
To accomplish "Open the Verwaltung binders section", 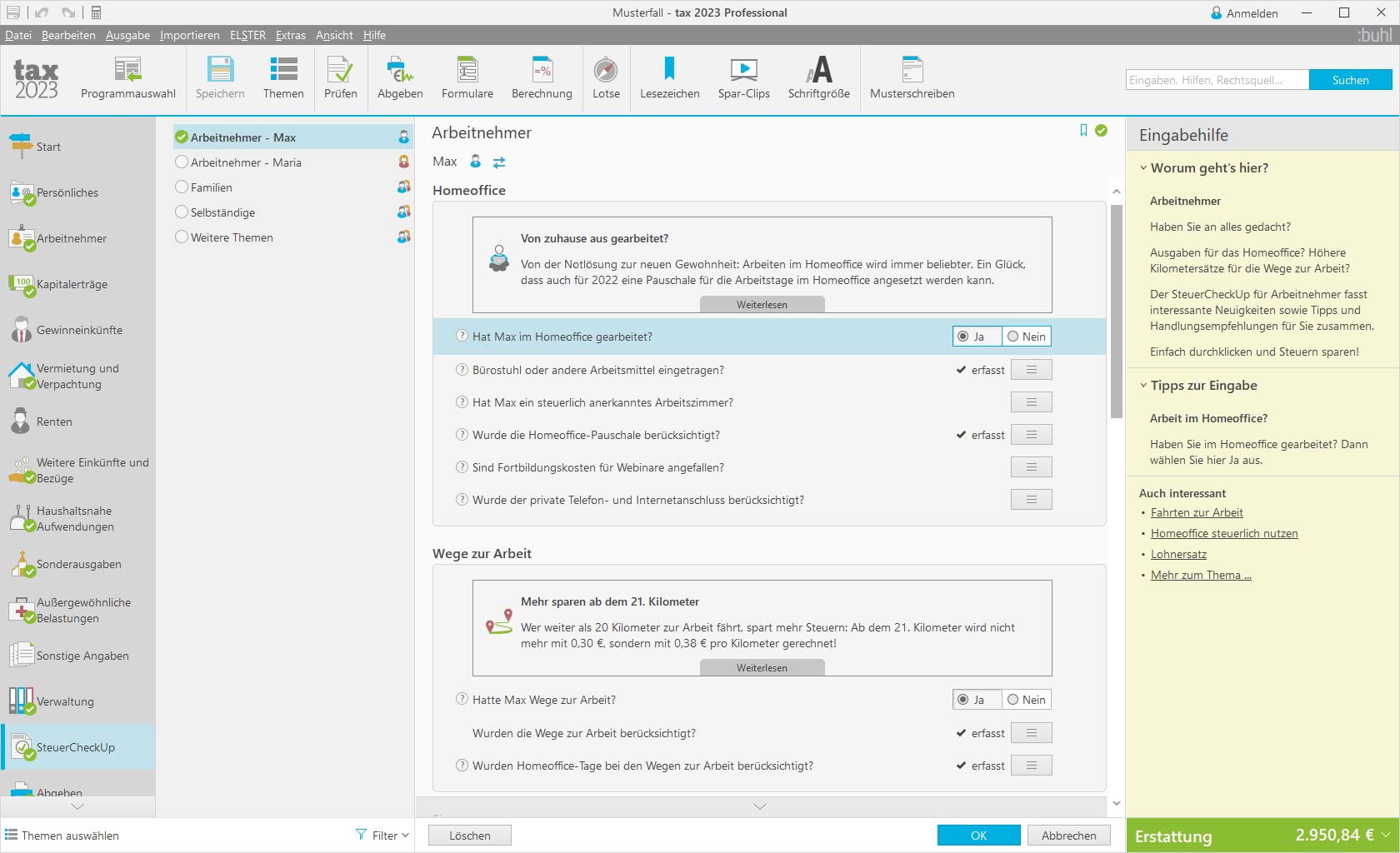I will click(x=78, y=701).
